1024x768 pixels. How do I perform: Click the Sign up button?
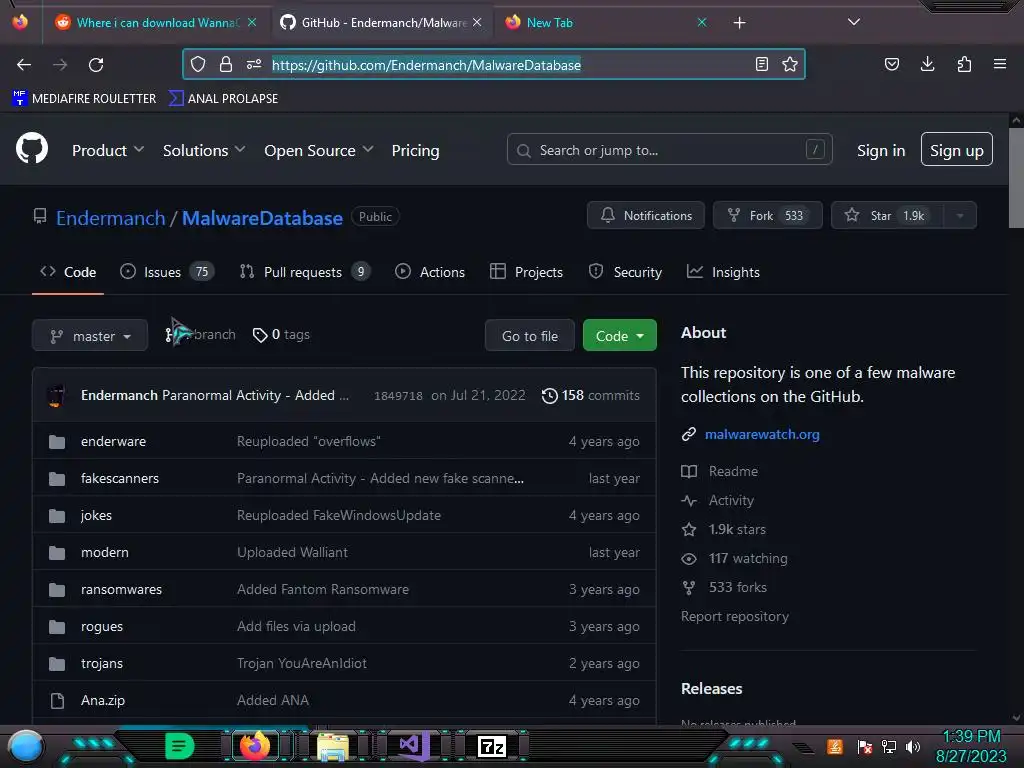pyautogui.click(x=957, y=150)
